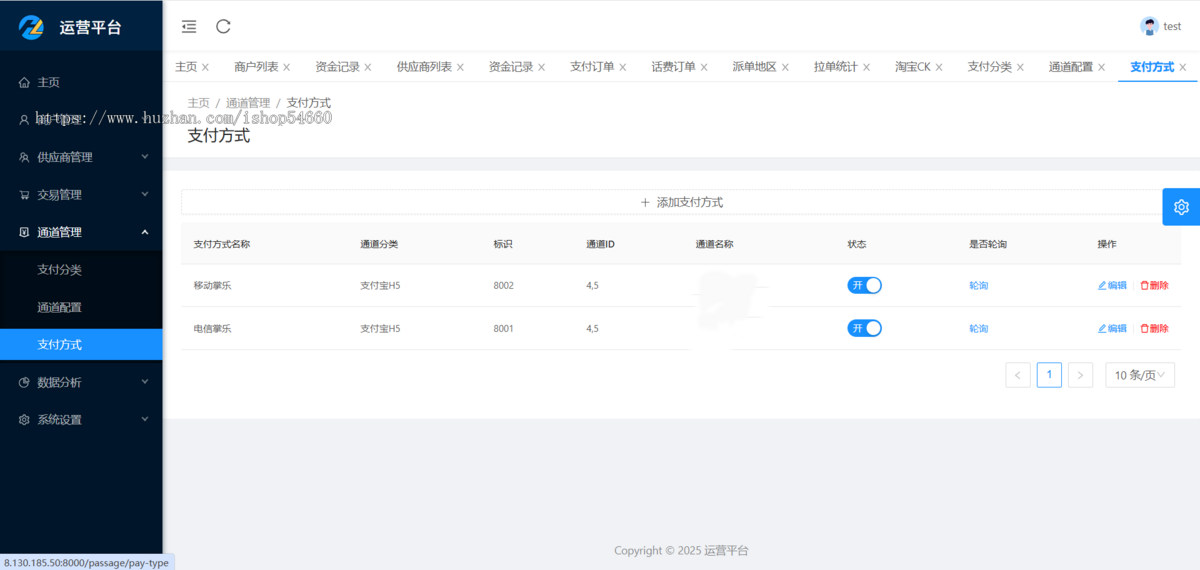
Task: Close the 派单地区 tab
Action: point(784,67)
